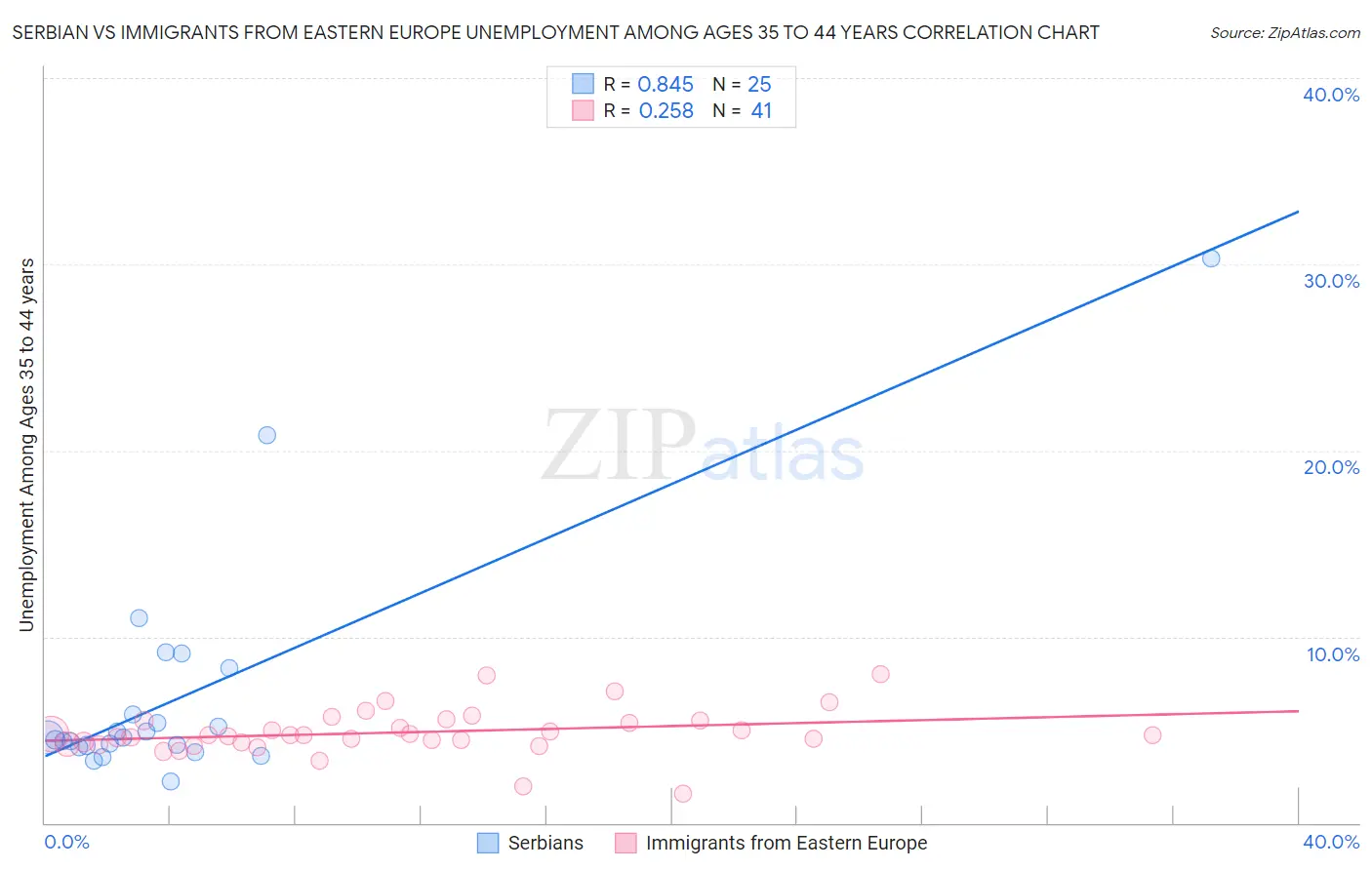The height and width of the screenshot is (870, 1372).
Task: Open the Source: ZipAtlas.com link
Action: click(1285, 33)
